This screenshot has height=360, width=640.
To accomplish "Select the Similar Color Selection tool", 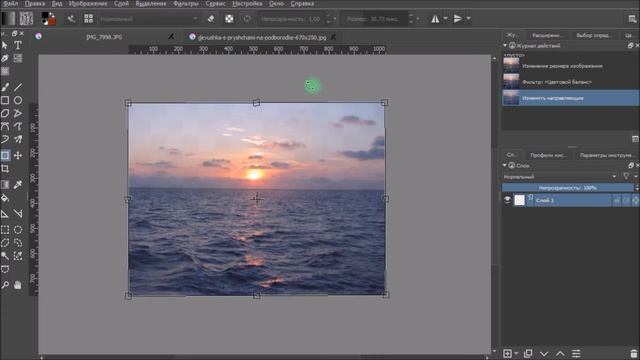I will [18, 256].
